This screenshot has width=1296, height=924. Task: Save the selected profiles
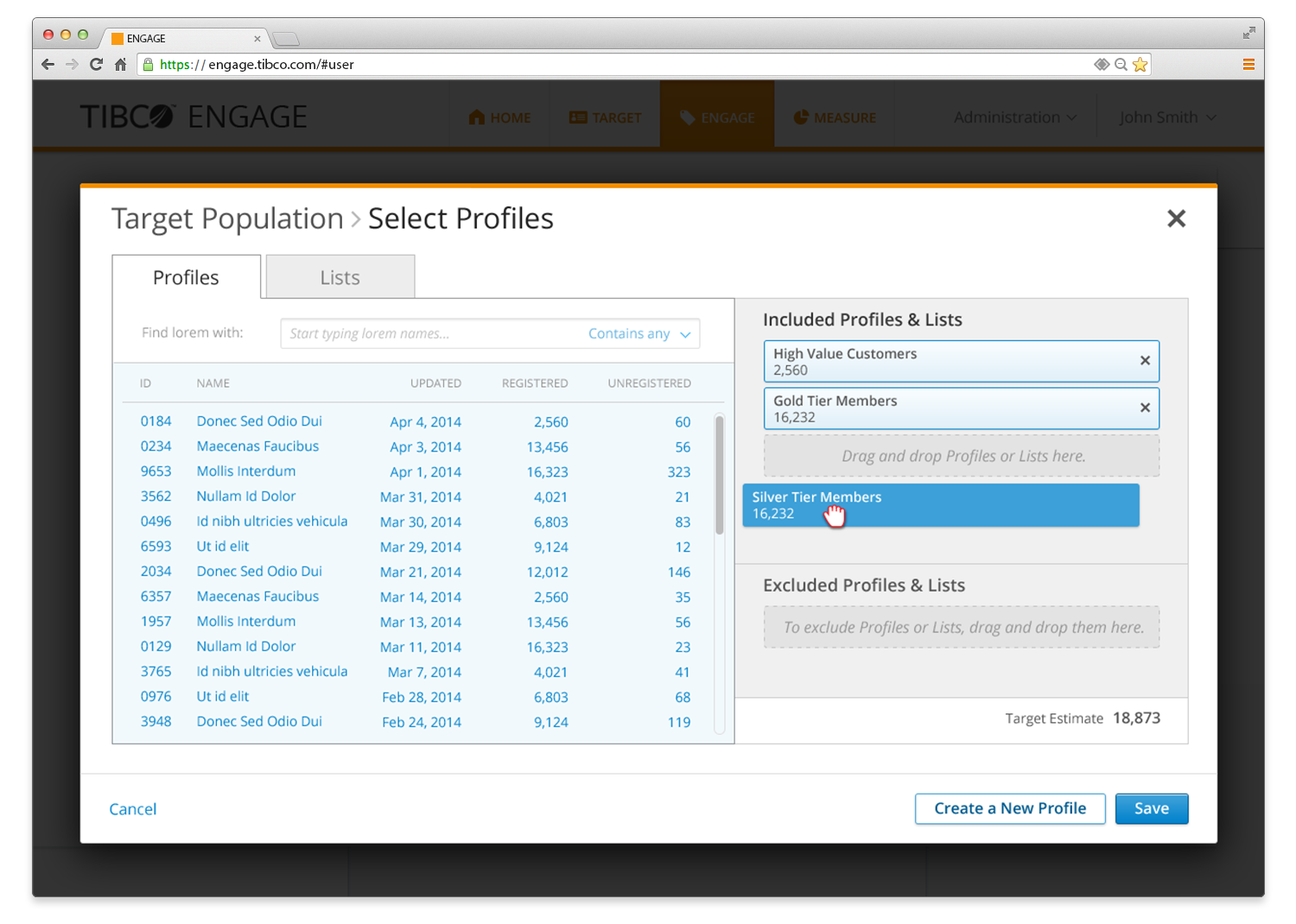(1152, 808)
